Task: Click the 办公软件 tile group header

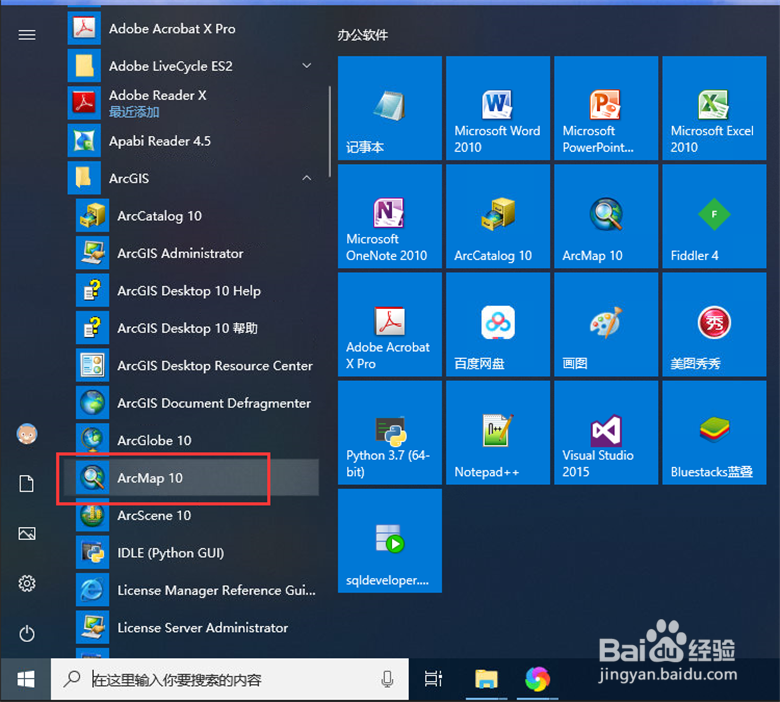Action: [363, 35]
